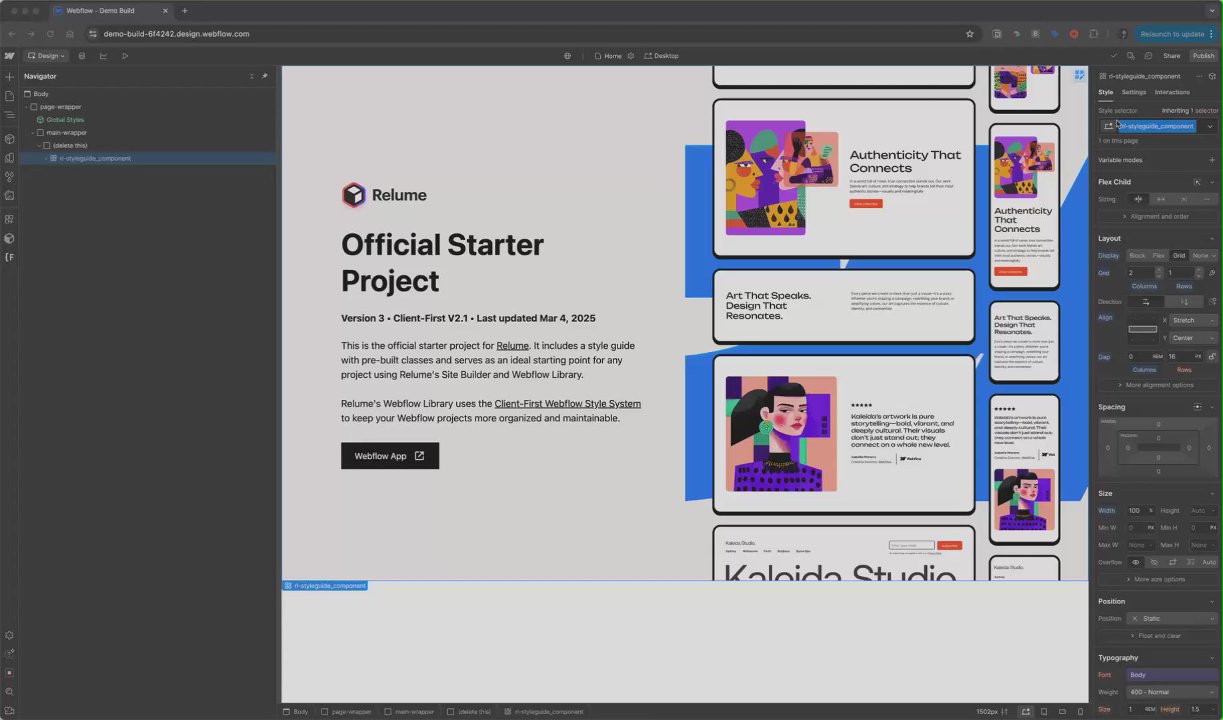Open the X align Stretch dropdown

tap(1193, 320)
